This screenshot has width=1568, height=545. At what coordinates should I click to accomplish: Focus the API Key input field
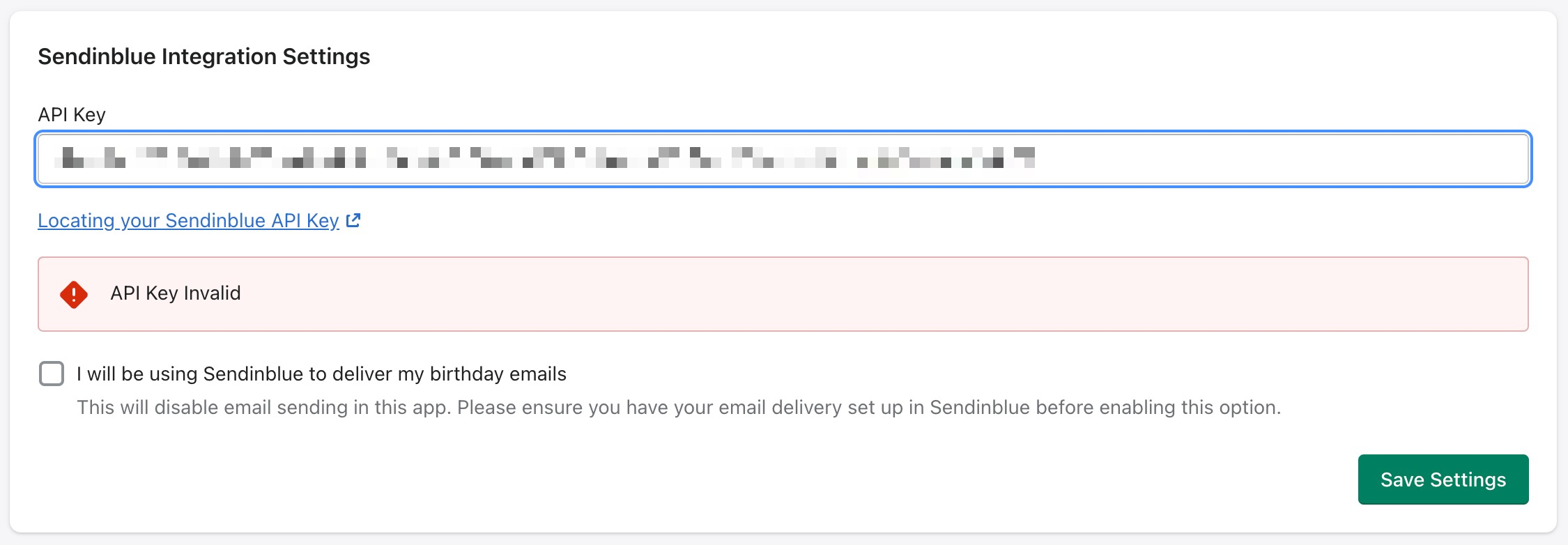point(783,159)
